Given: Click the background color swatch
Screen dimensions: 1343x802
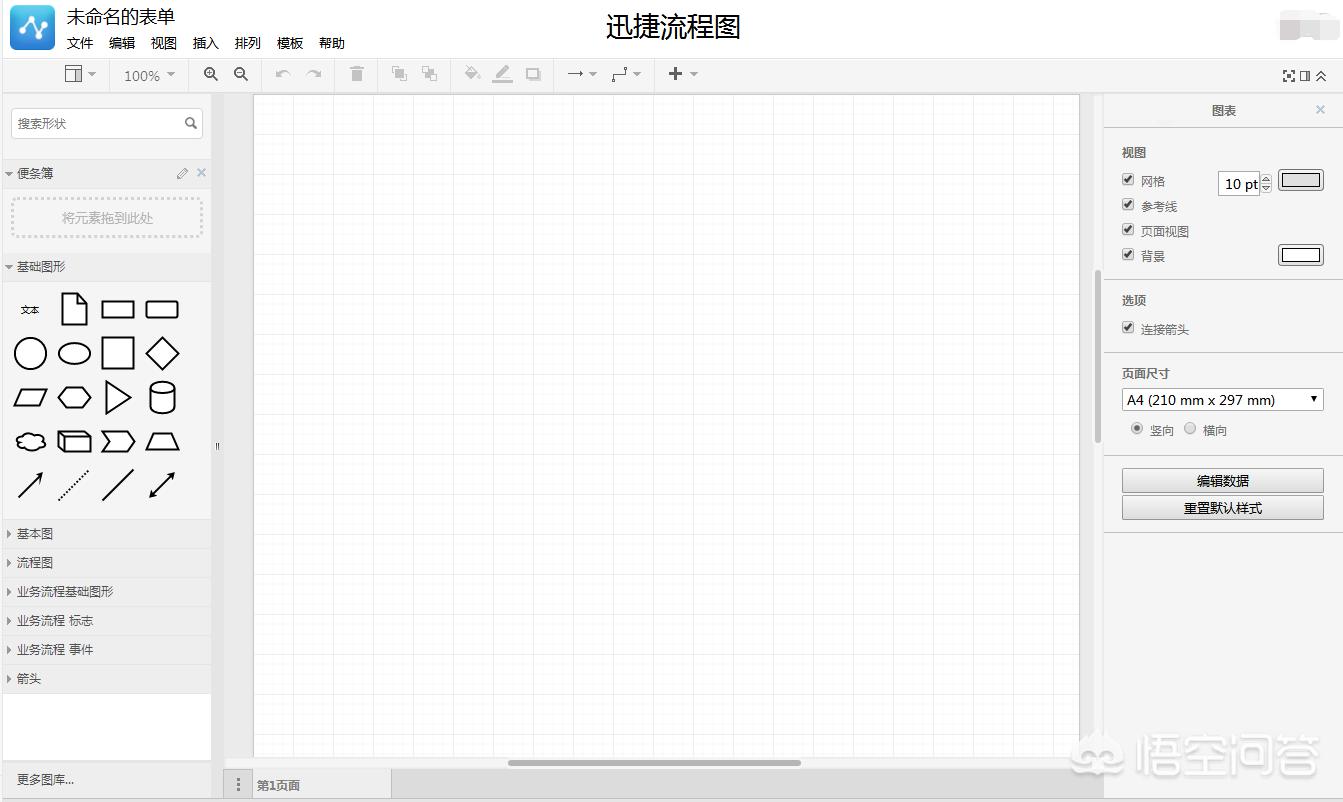Looking at the screenshot, I should pos(1301,255).
